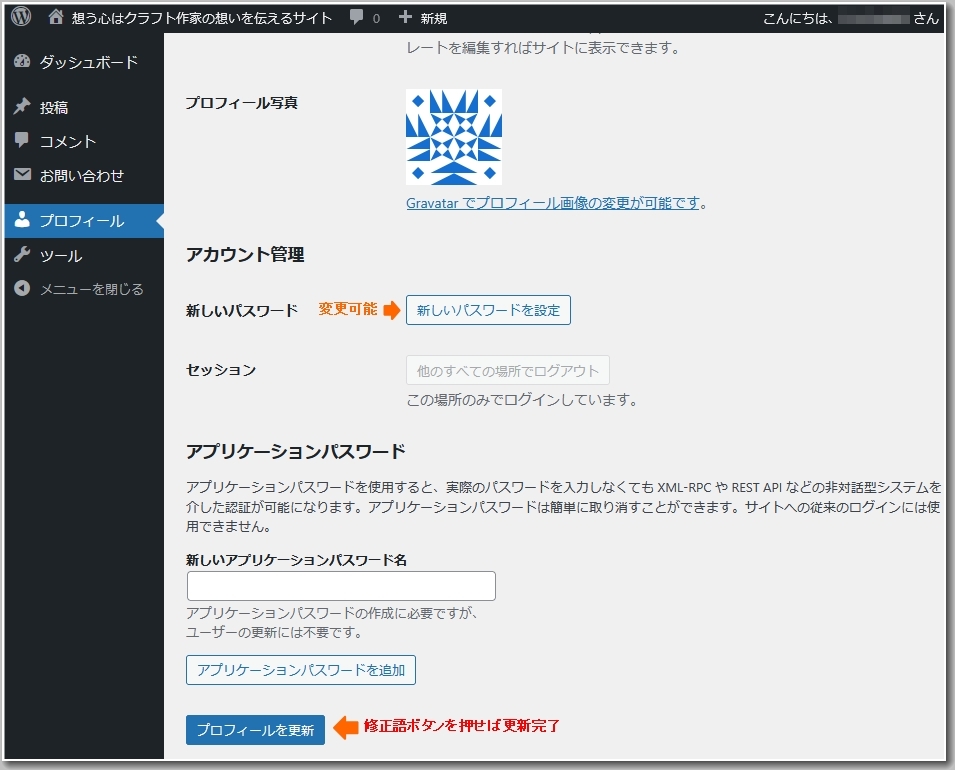955x770 pixels.
Task: Open the Gravatar profile image link
Action: (x=552, y=203)
